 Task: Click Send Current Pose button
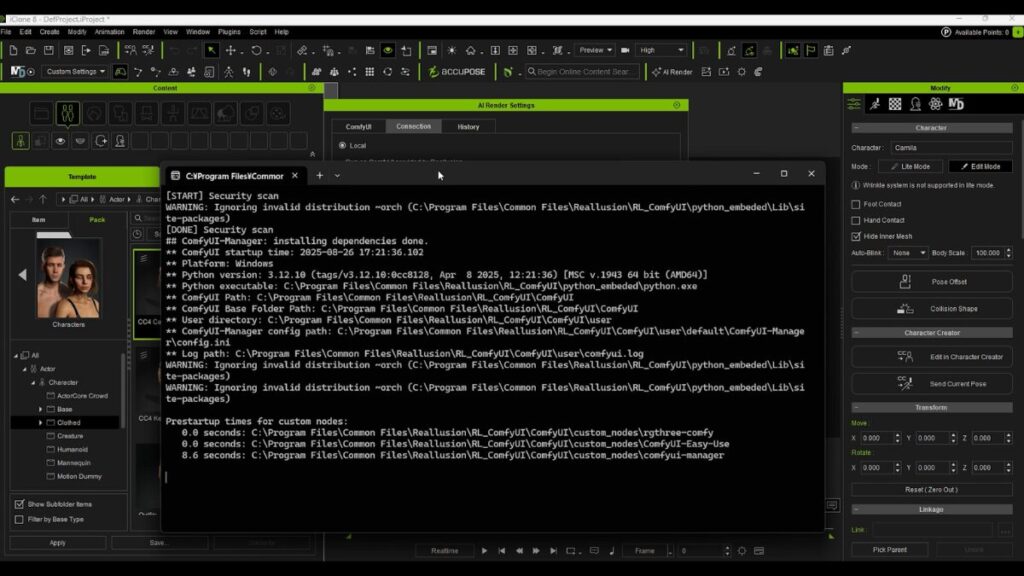pyautogui.click(x=931, y=384)
